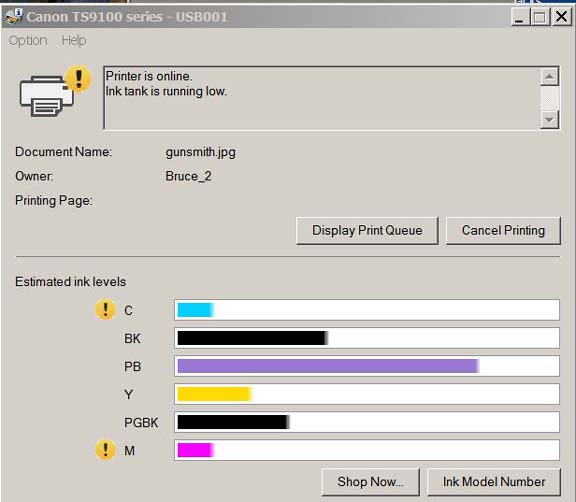The image size is (576, 502).
Task: Click the 'Estimated ink levels' heading
Action: (x=71, y=282)
